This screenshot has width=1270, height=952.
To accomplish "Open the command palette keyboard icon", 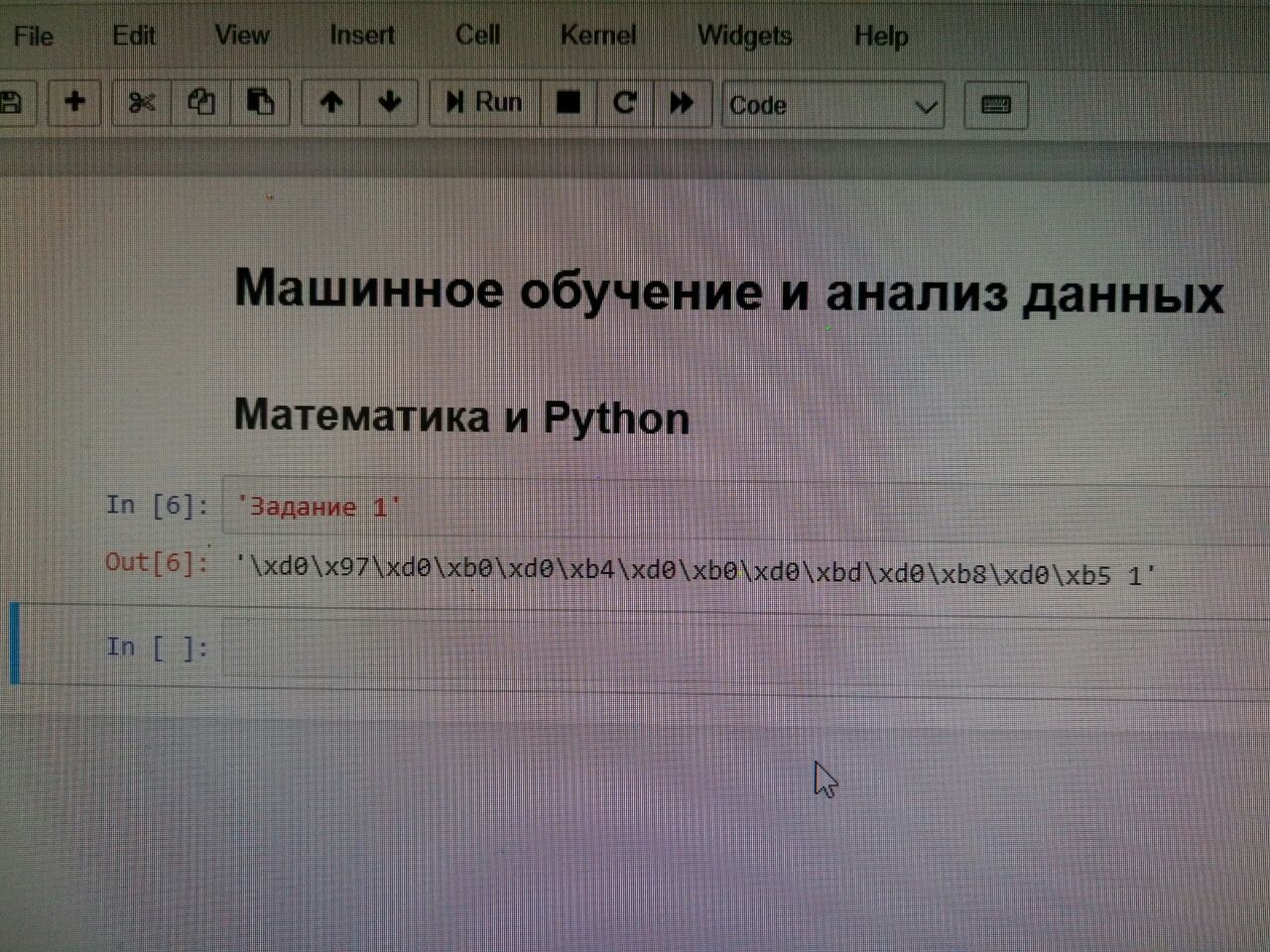I will click(996, 105).
